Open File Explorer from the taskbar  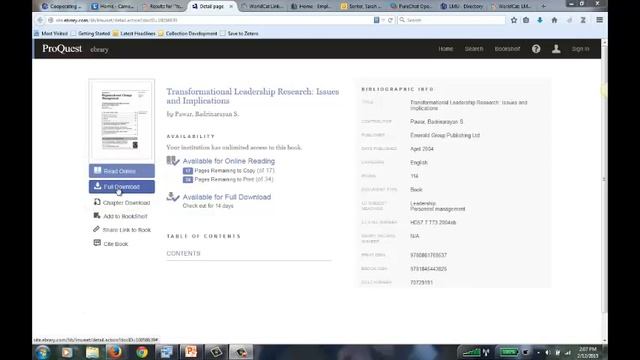[92, 352]
